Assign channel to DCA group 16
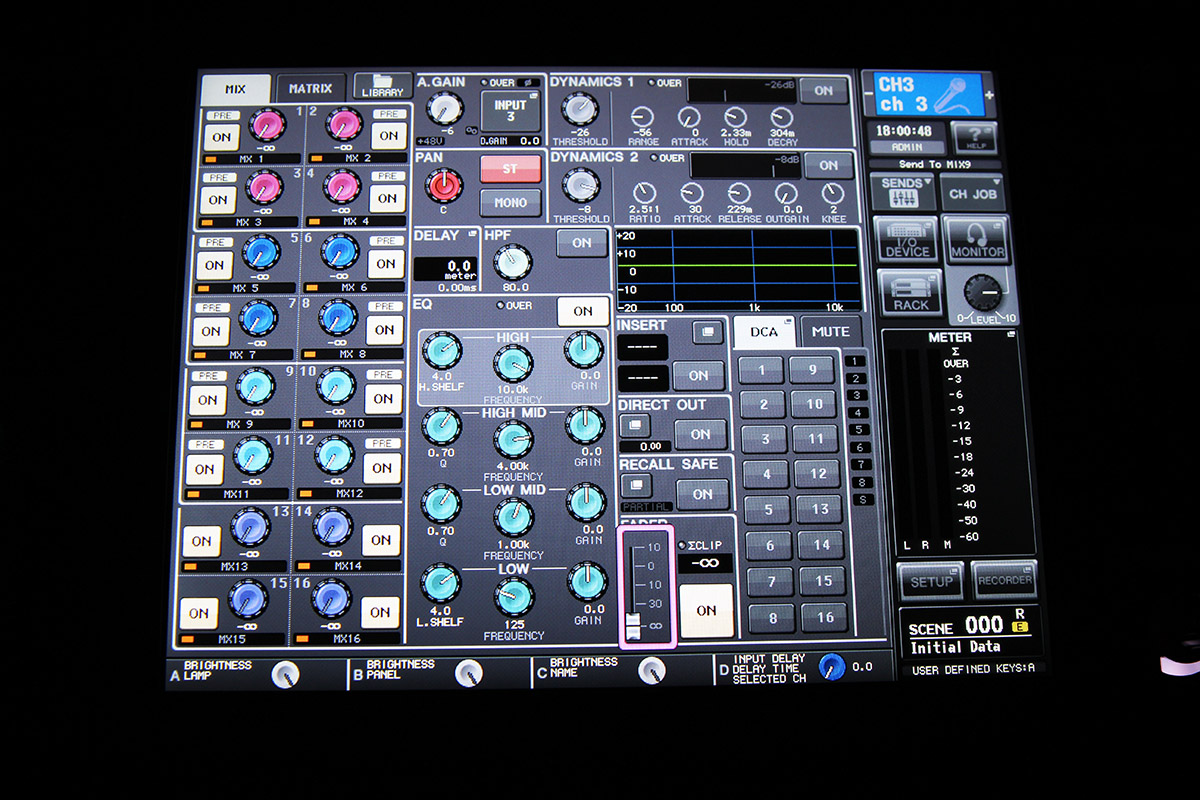The image size is (1200, 800). [826, 617]
